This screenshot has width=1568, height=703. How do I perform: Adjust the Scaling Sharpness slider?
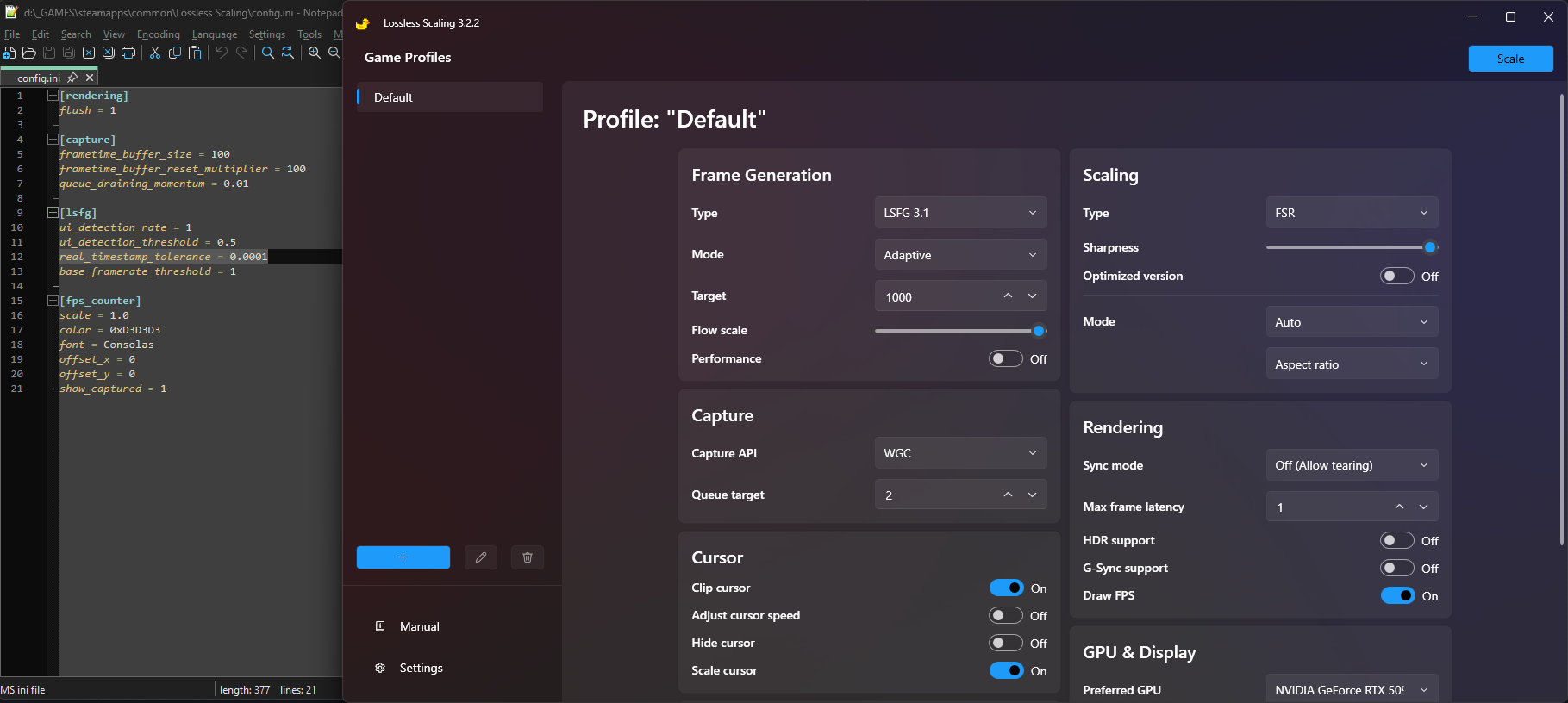click(1352, 247)
